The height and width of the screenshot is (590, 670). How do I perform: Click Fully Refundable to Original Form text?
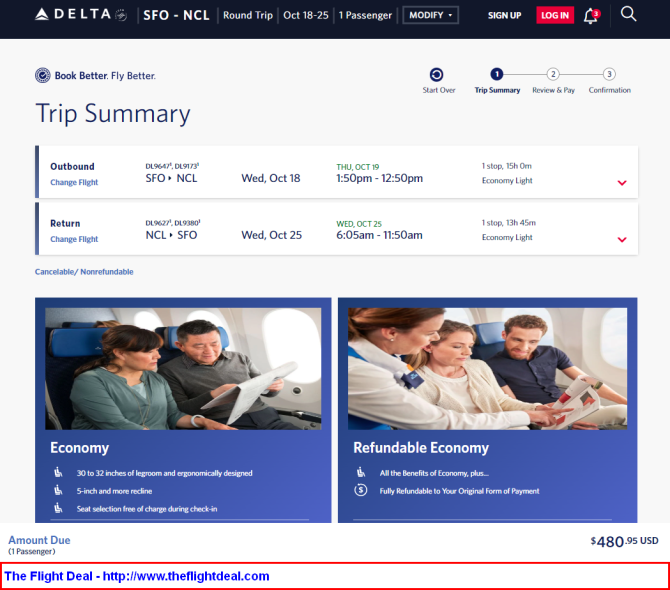pyautogui.click(x=459, y=491)
